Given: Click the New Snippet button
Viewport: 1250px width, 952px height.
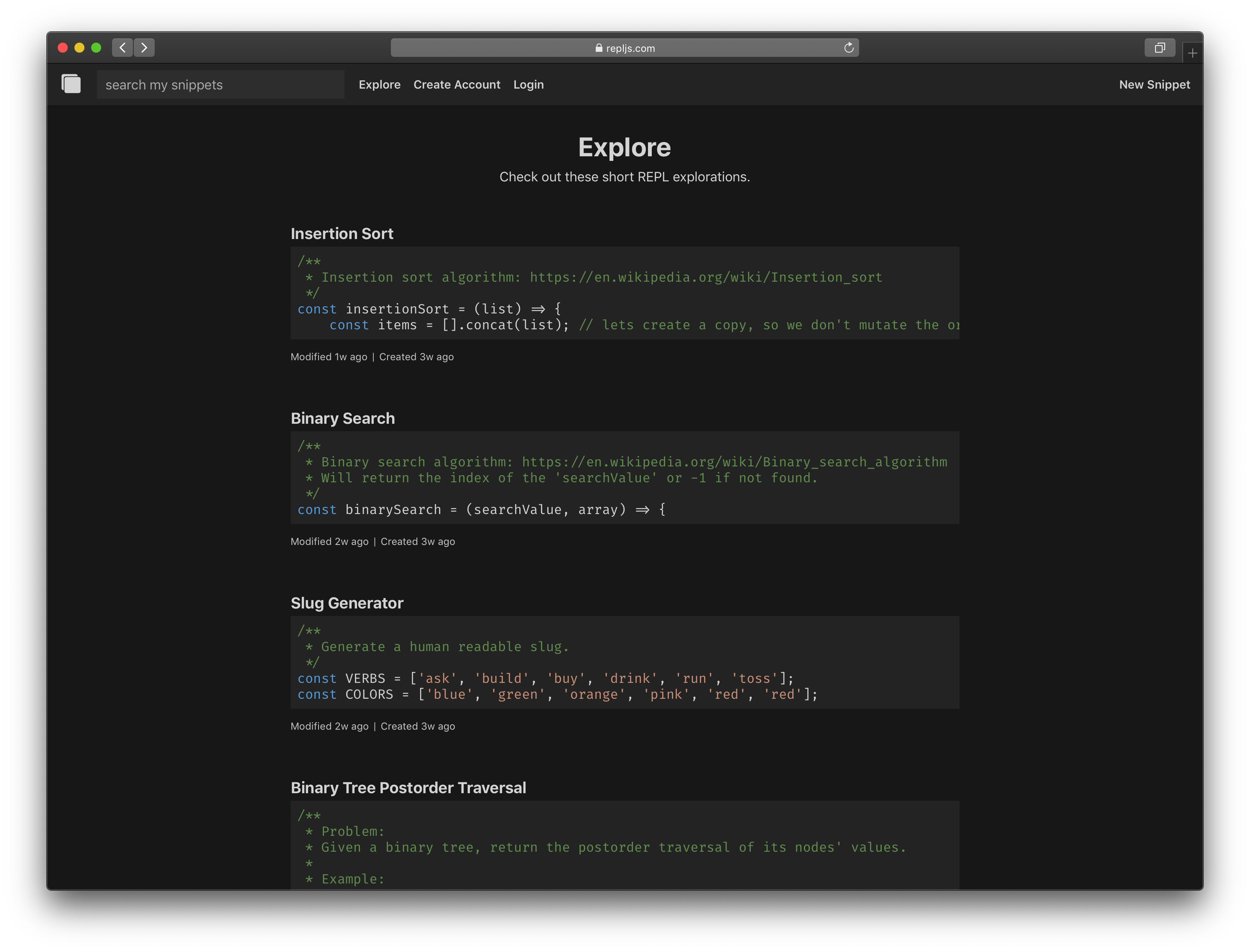Looking at the screenshot, I should [1154, 84].
